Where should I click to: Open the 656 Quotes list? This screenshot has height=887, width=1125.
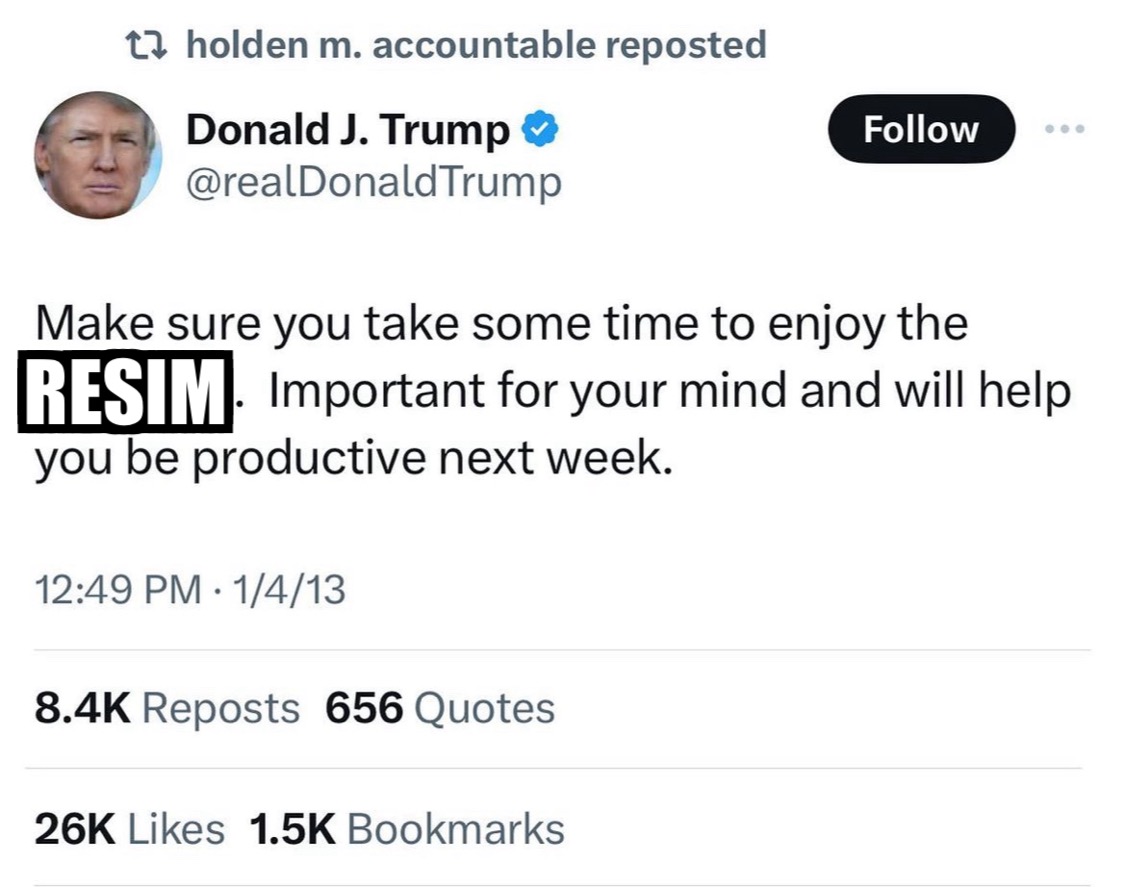440,708
